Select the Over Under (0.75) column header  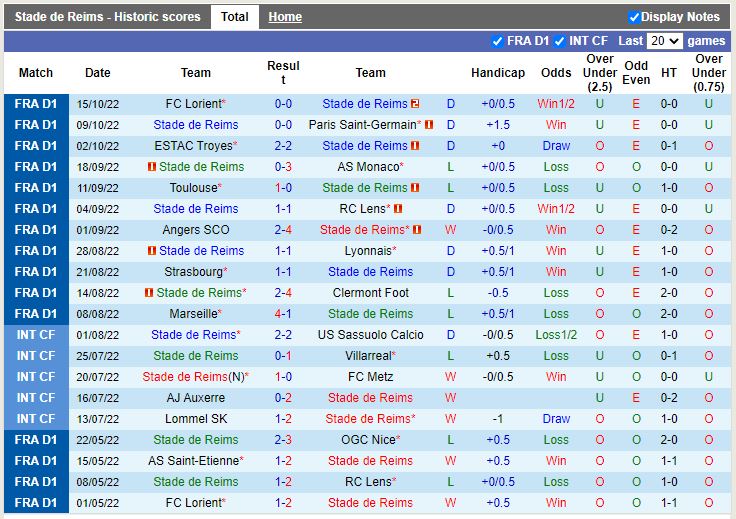(708, 73)
